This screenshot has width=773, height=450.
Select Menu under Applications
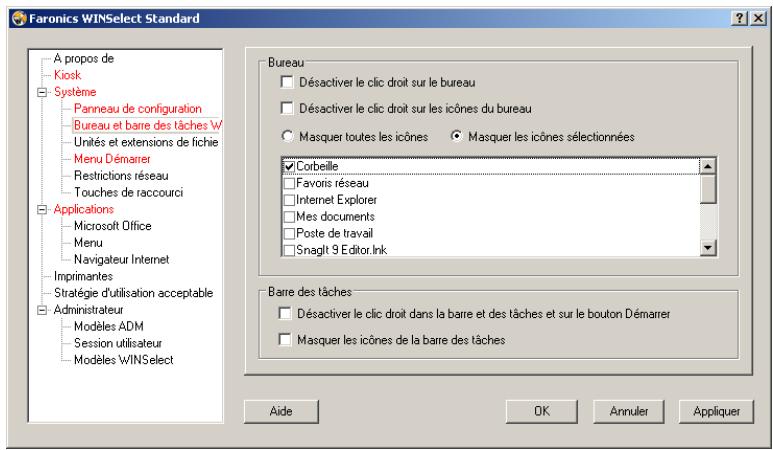coord(88,242)
